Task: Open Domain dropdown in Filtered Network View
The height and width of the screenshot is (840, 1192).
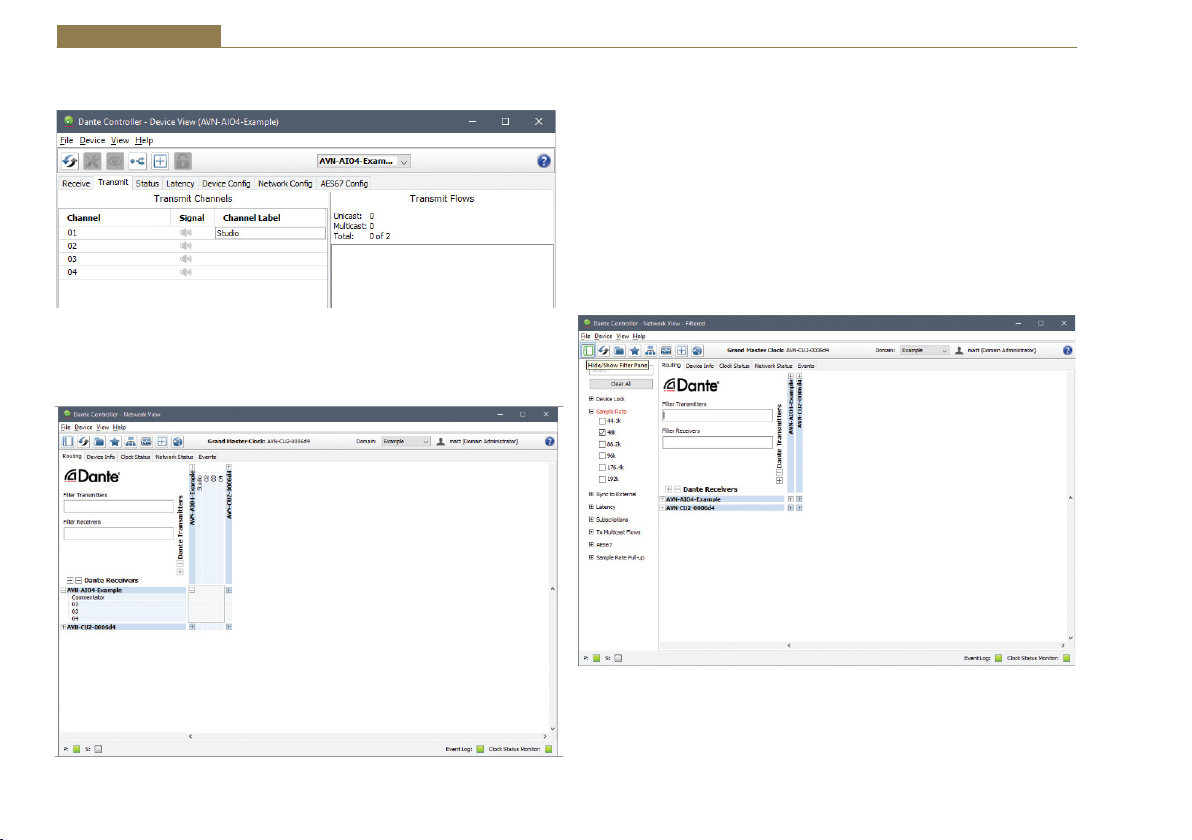Action: pos(924,350)
